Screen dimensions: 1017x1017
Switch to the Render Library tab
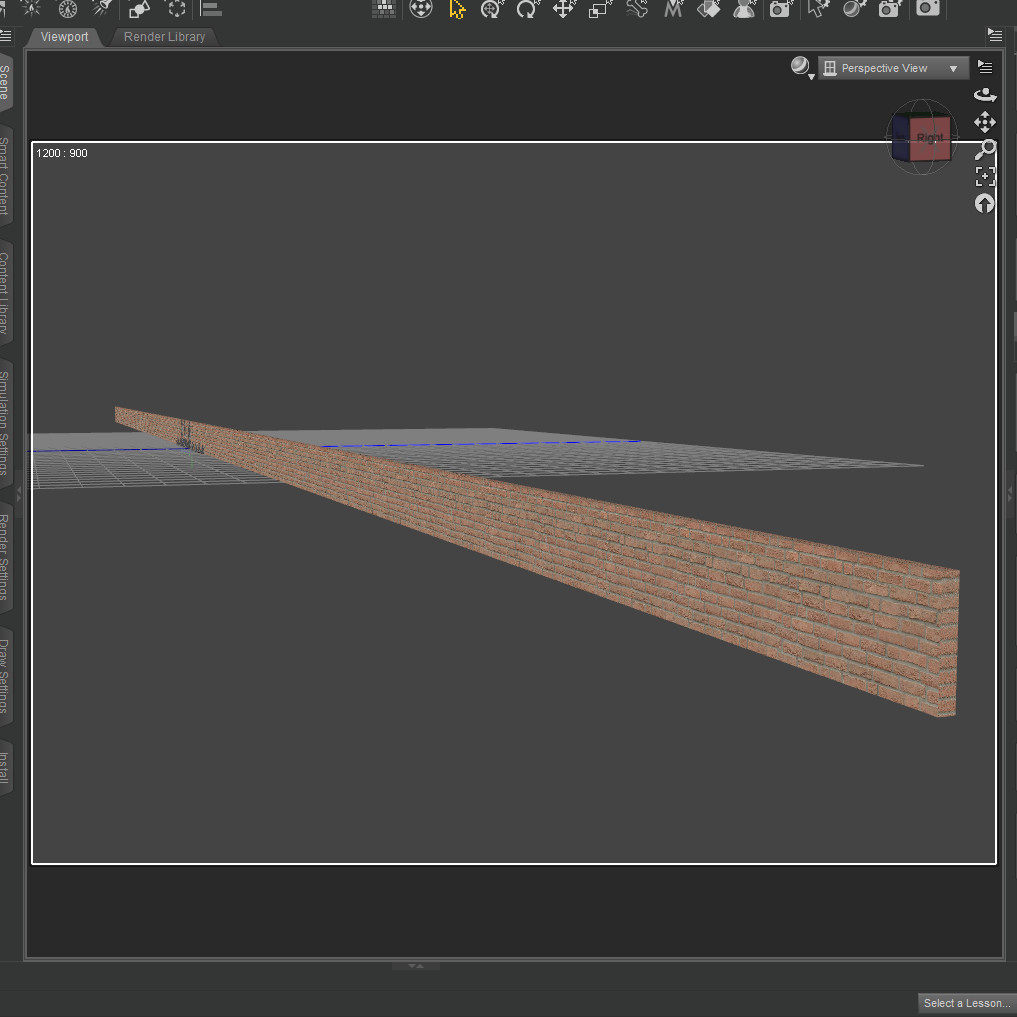pyautogui.click(x=164, y=37)
